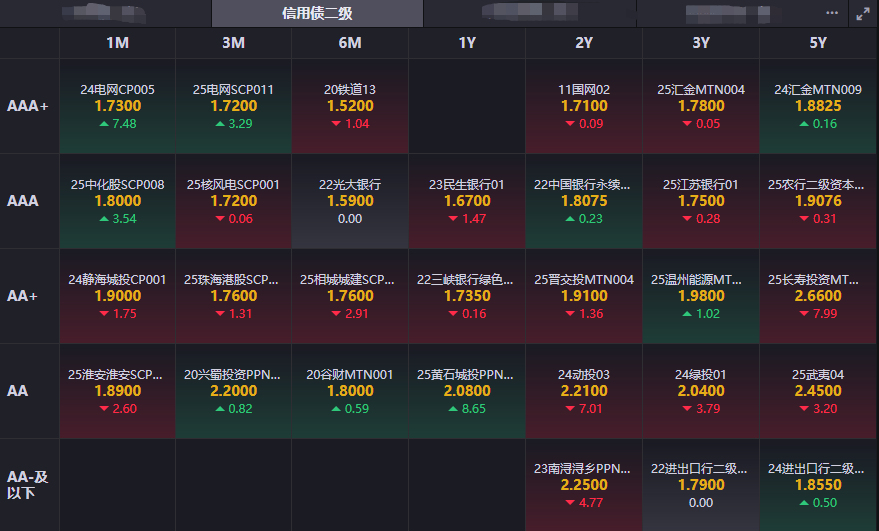Select the 3M maturity column header

pyautogui.click(x=234, y=43)
